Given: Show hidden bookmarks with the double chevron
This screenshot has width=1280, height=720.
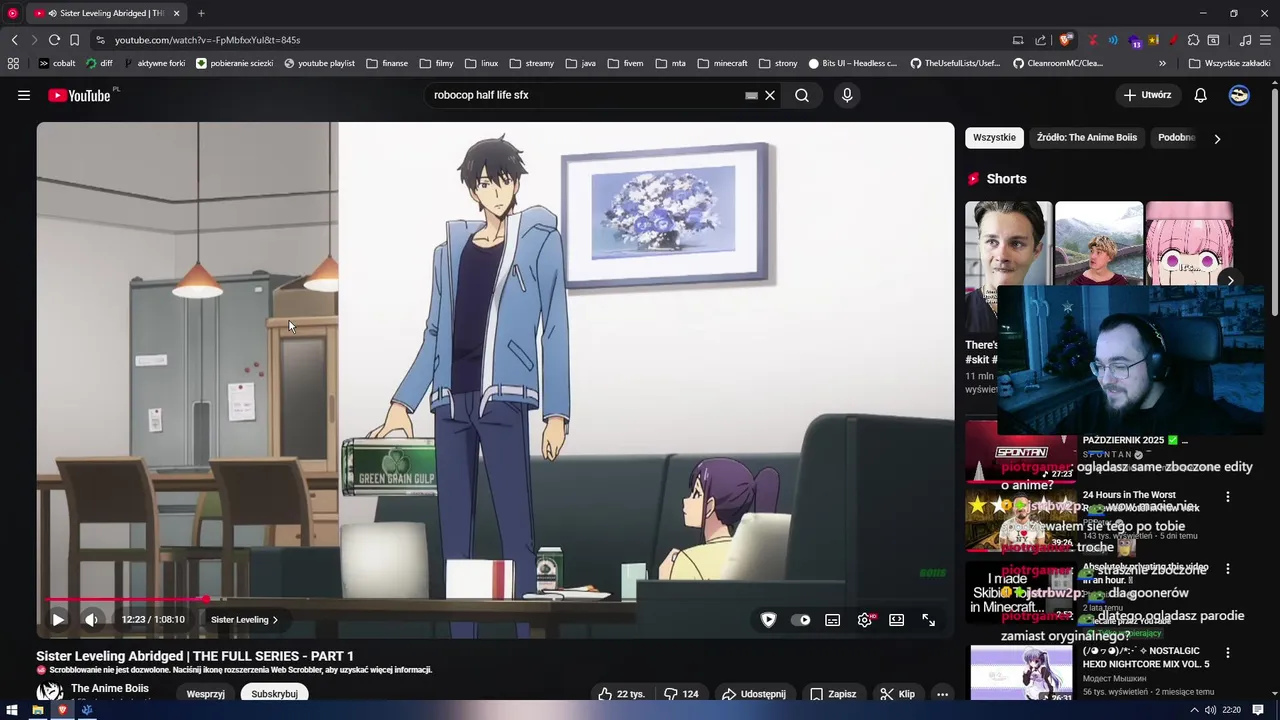Looking at the screenshot, I should point(1162,63).
